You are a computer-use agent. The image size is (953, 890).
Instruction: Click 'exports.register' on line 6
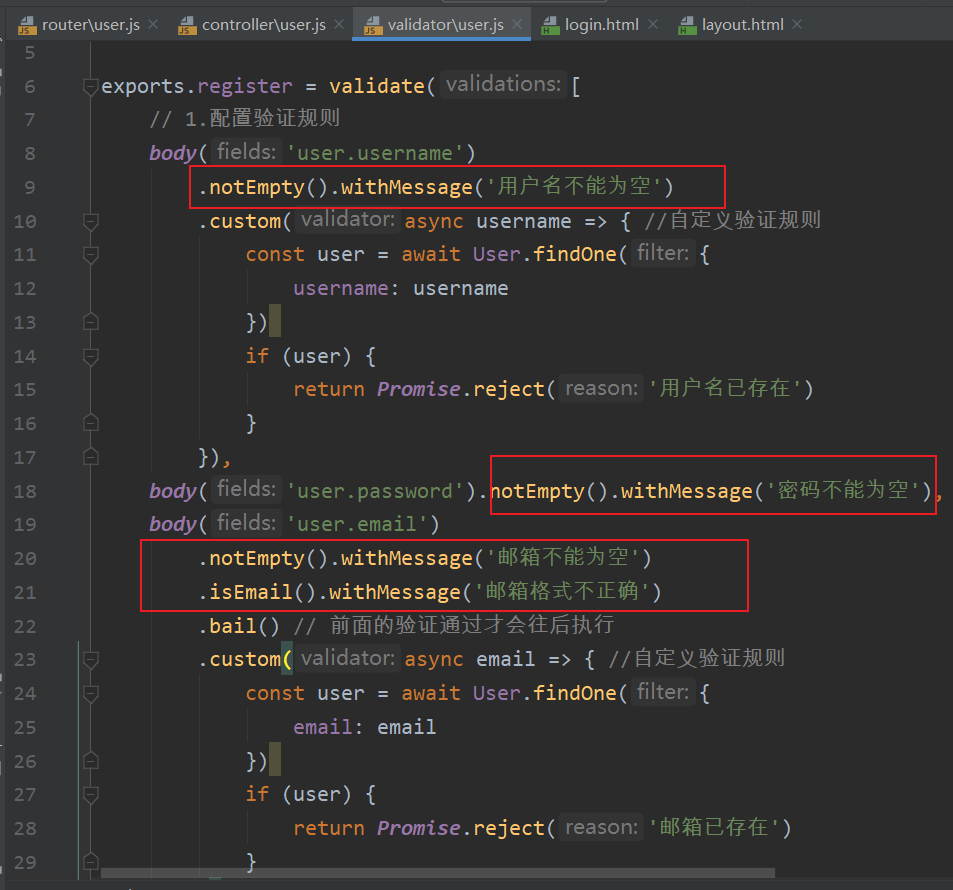click(196, 86)
